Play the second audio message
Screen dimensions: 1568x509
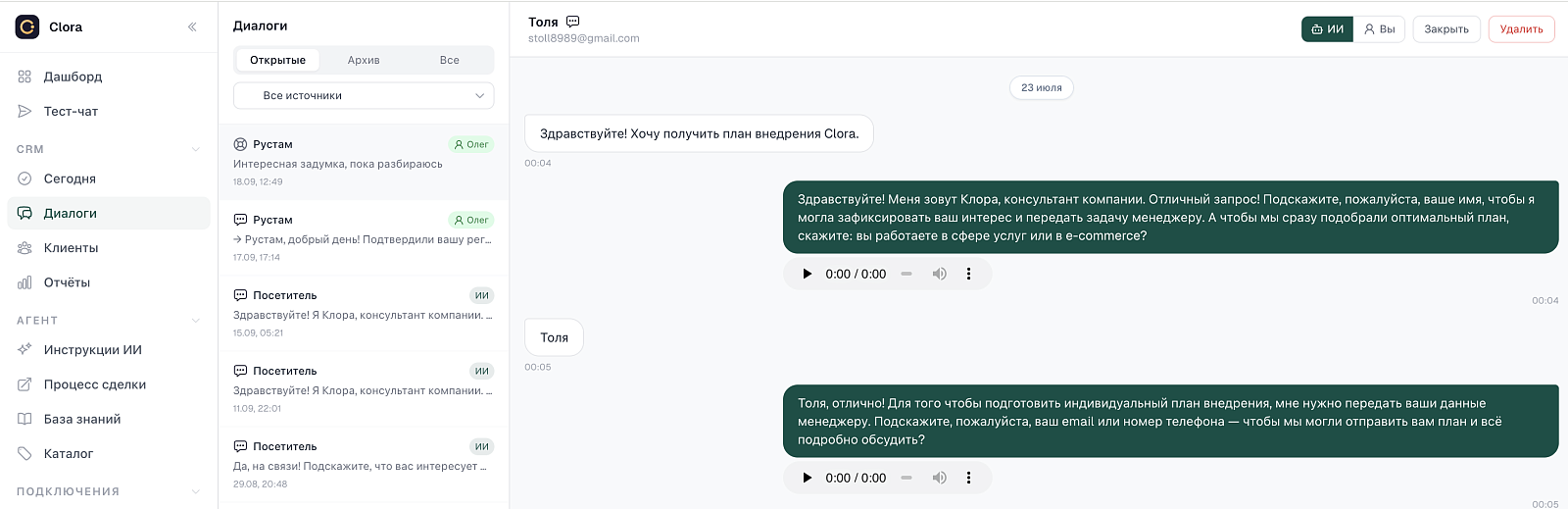(x=808, y=478)
